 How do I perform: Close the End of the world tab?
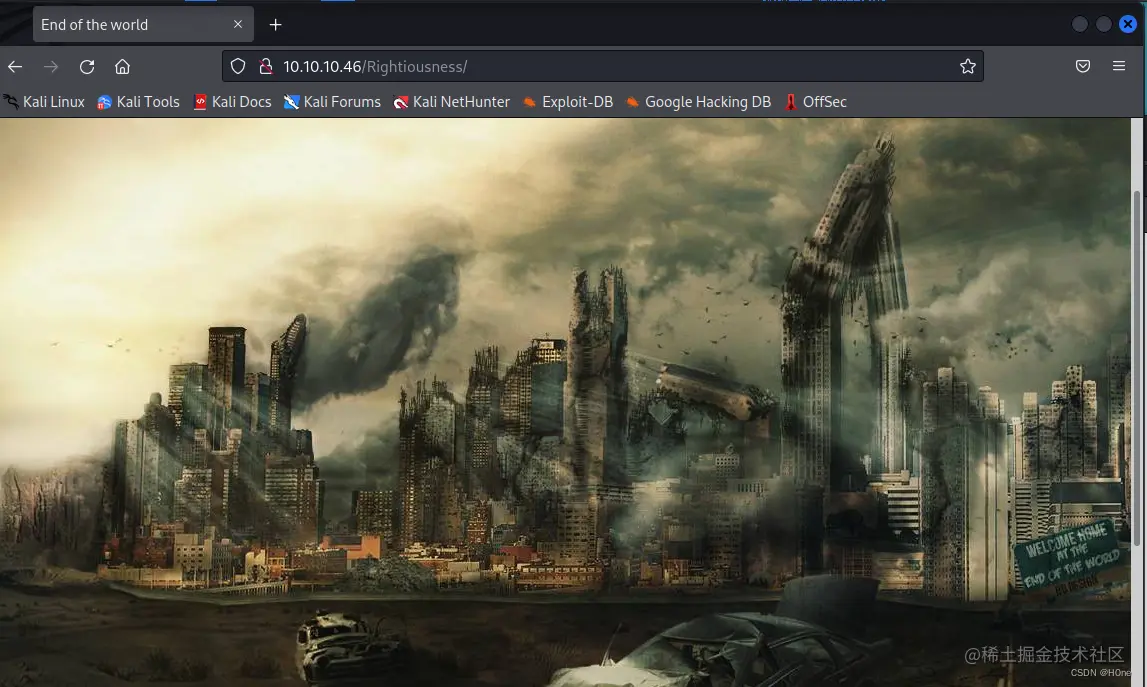[x=238, y=24]
